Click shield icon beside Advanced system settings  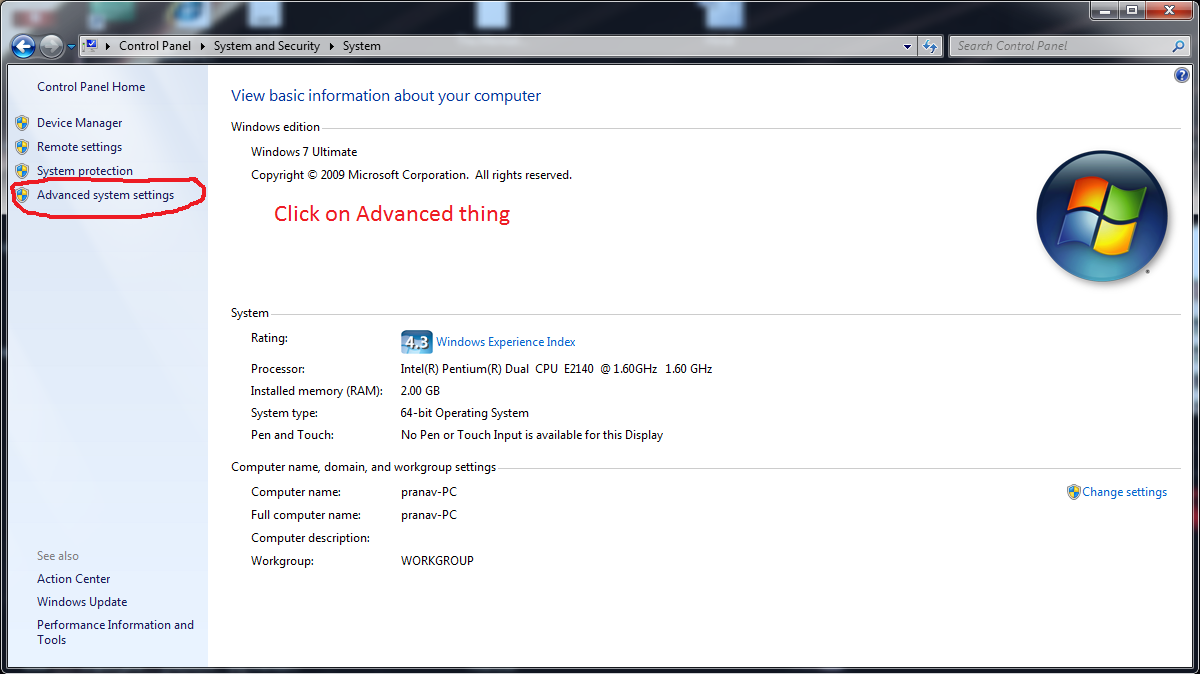(22, 195)
